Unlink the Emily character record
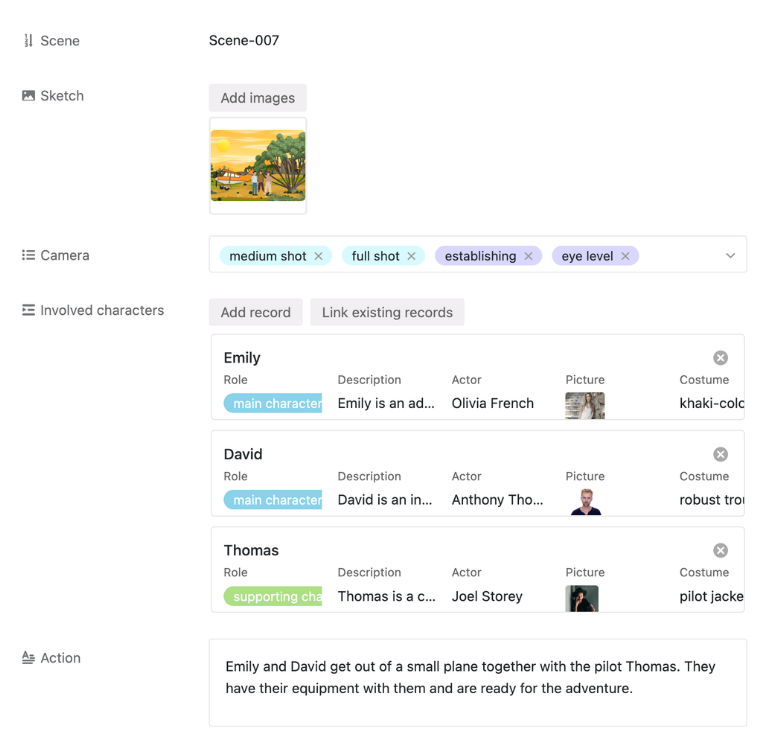768x749 pixels. click(x=720, y=358)
